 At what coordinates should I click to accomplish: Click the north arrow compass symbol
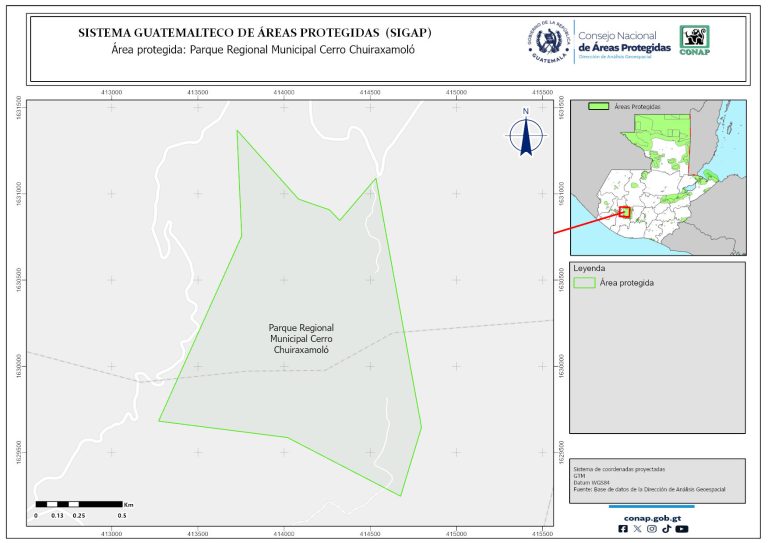coord(525,134)
